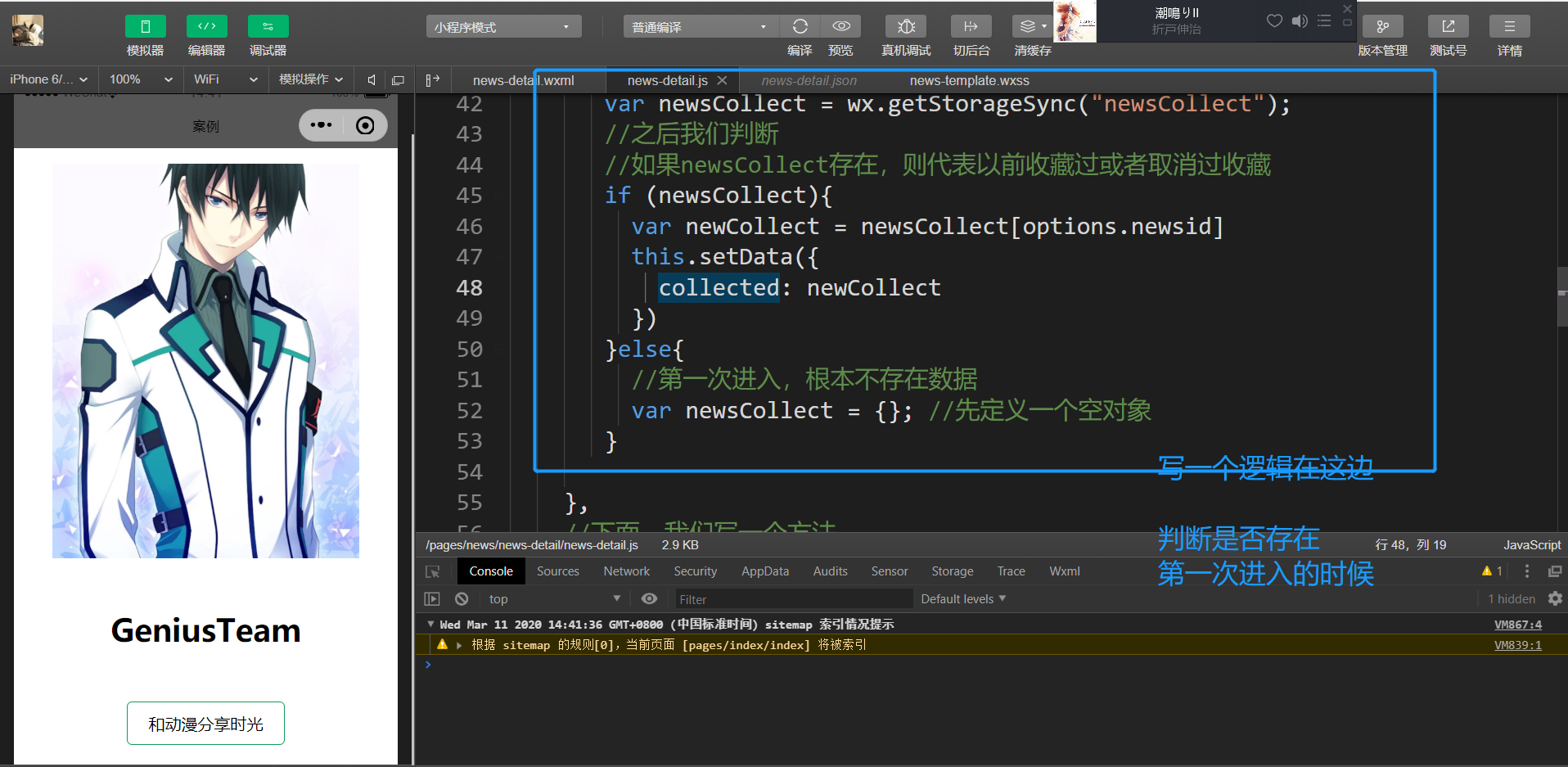Clear the console icon
This screenshot has width=1568, height=767.
pyautogui.click(x=462, y=599)
